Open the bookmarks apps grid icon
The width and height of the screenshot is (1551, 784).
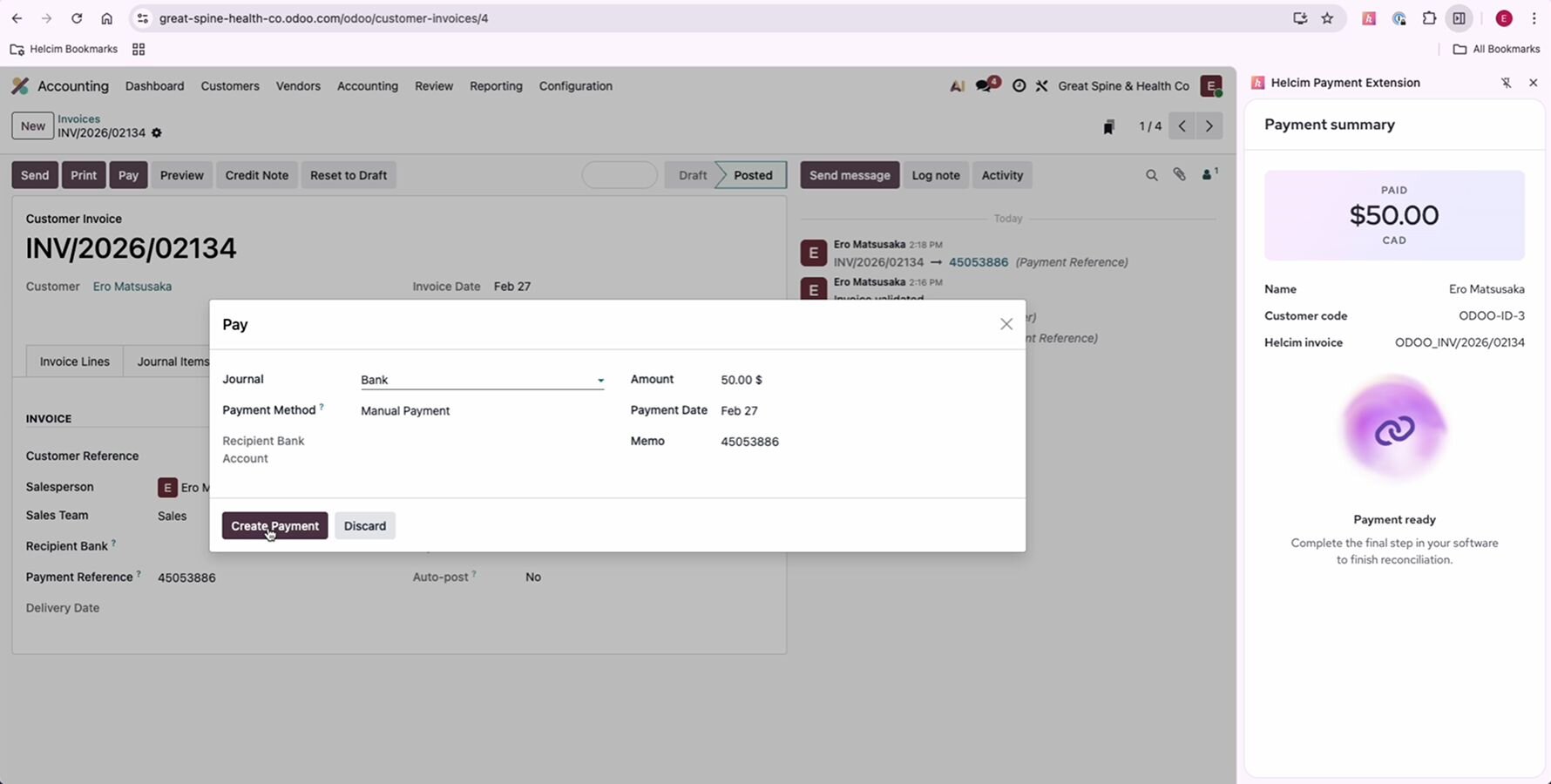(139, 50)
